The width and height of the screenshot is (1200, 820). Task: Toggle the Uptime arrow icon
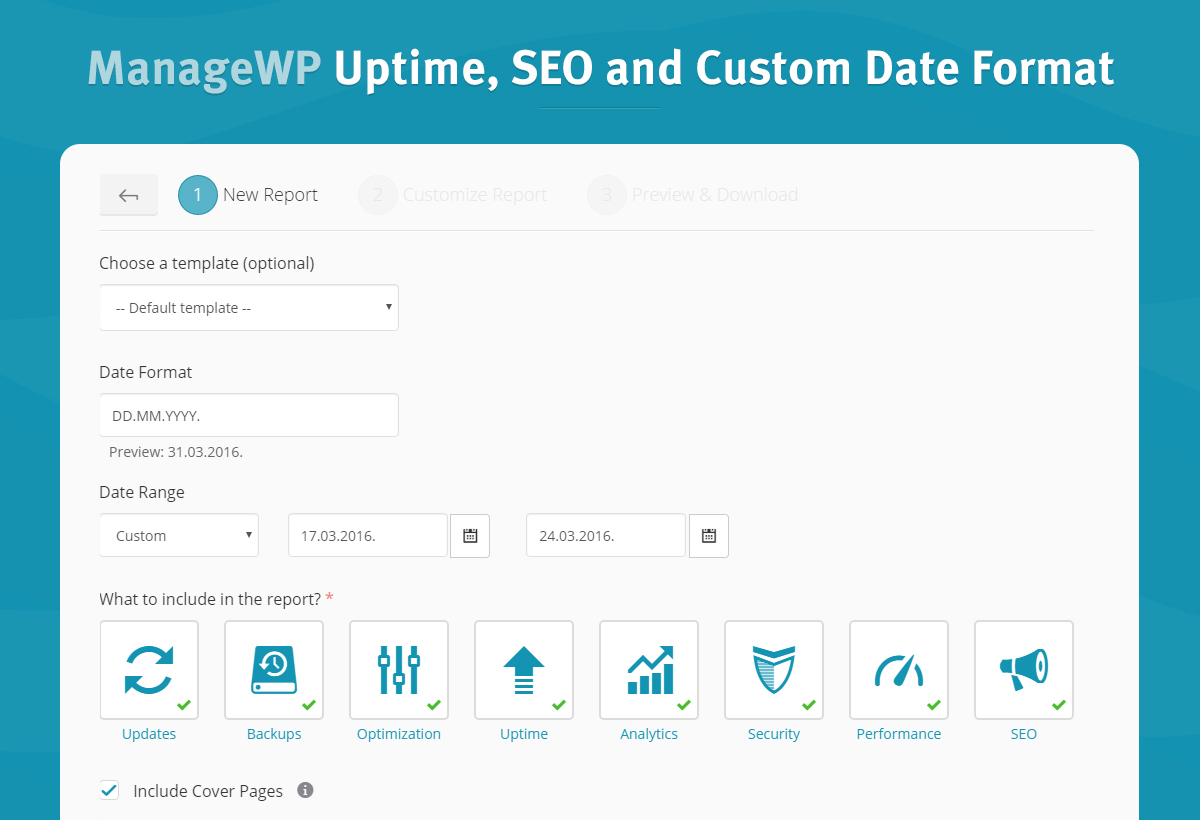tap(524, 670)
